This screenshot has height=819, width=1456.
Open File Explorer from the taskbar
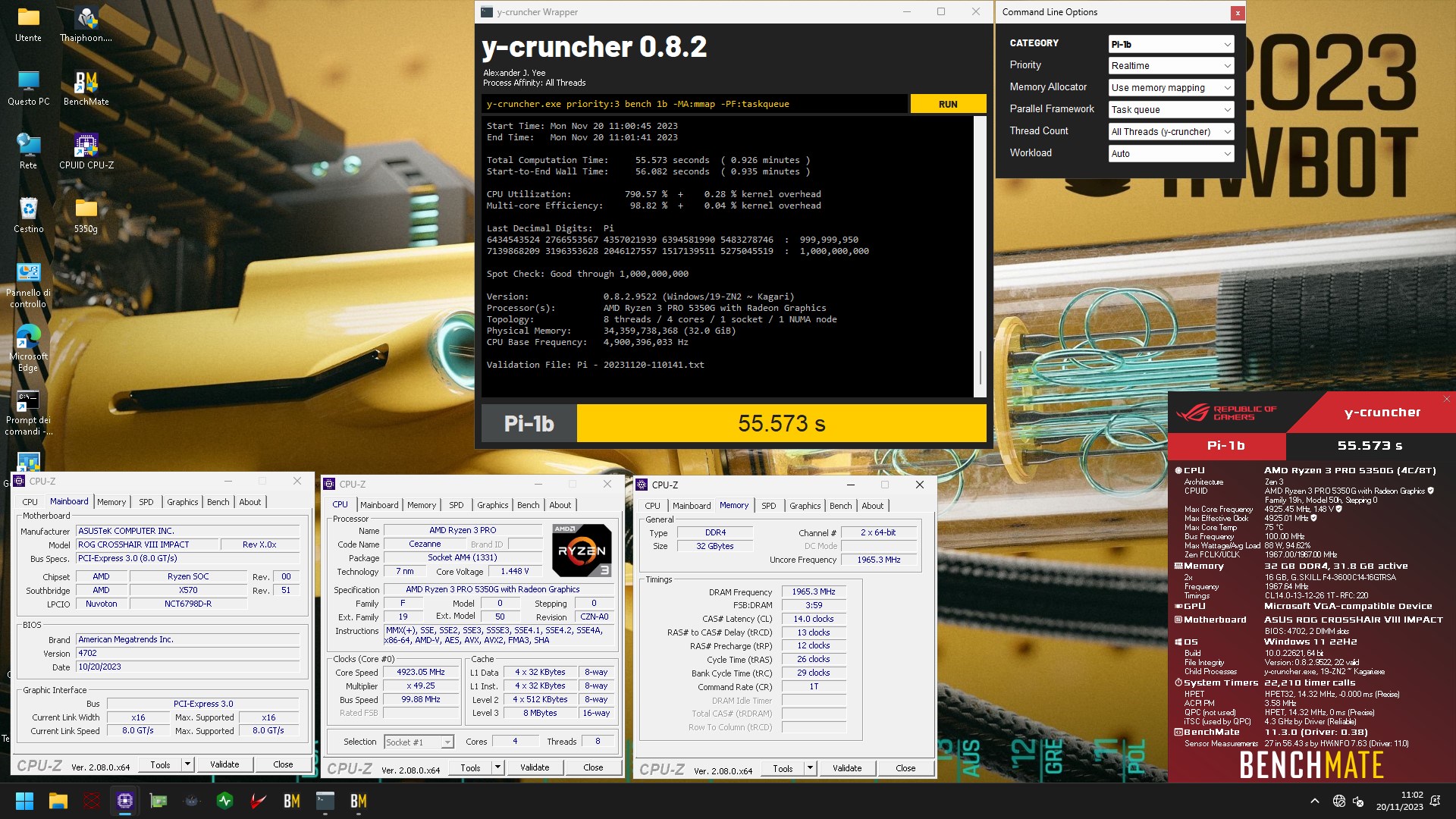coord(58,801)
